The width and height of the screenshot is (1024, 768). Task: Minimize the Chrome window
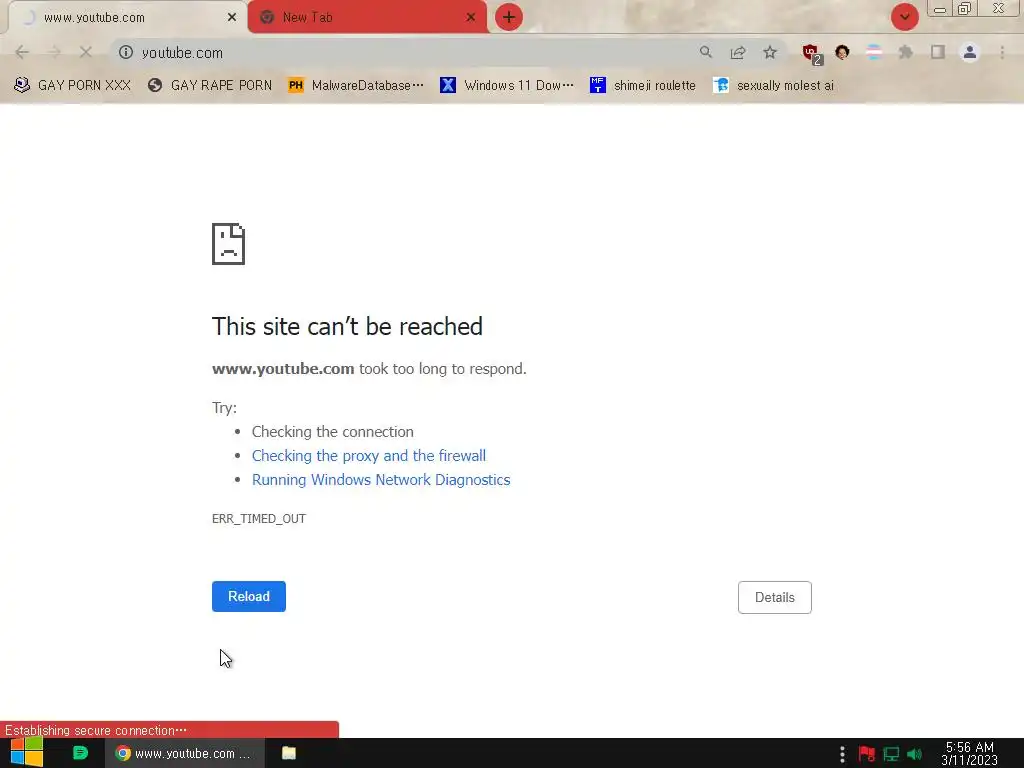click(x=940, y=9)
